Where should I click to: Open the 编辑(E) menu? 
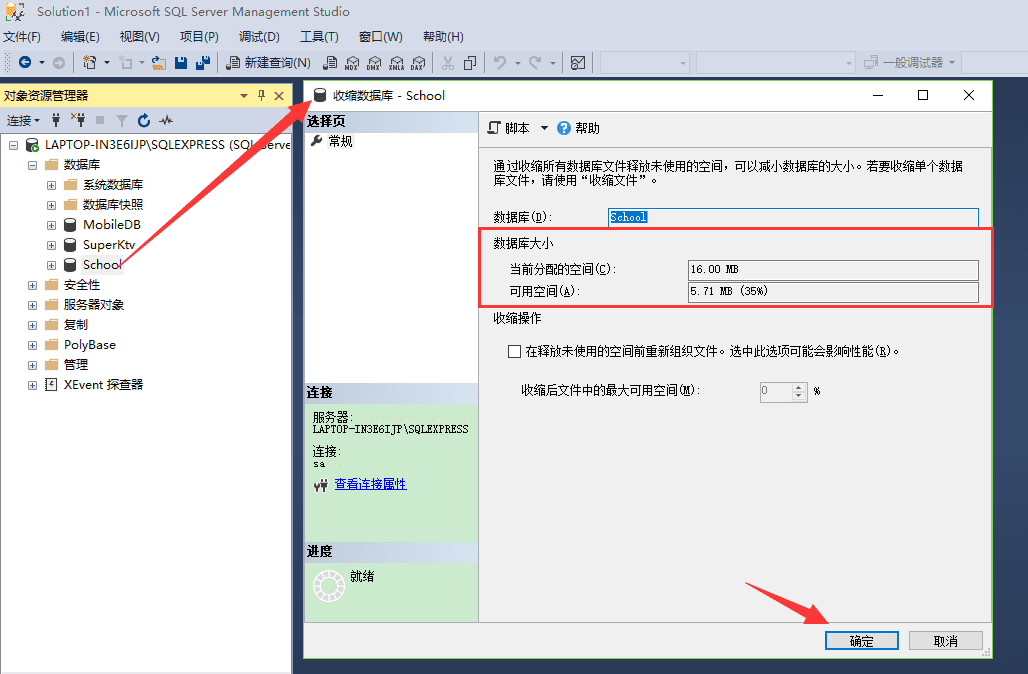tap(80, 37)
